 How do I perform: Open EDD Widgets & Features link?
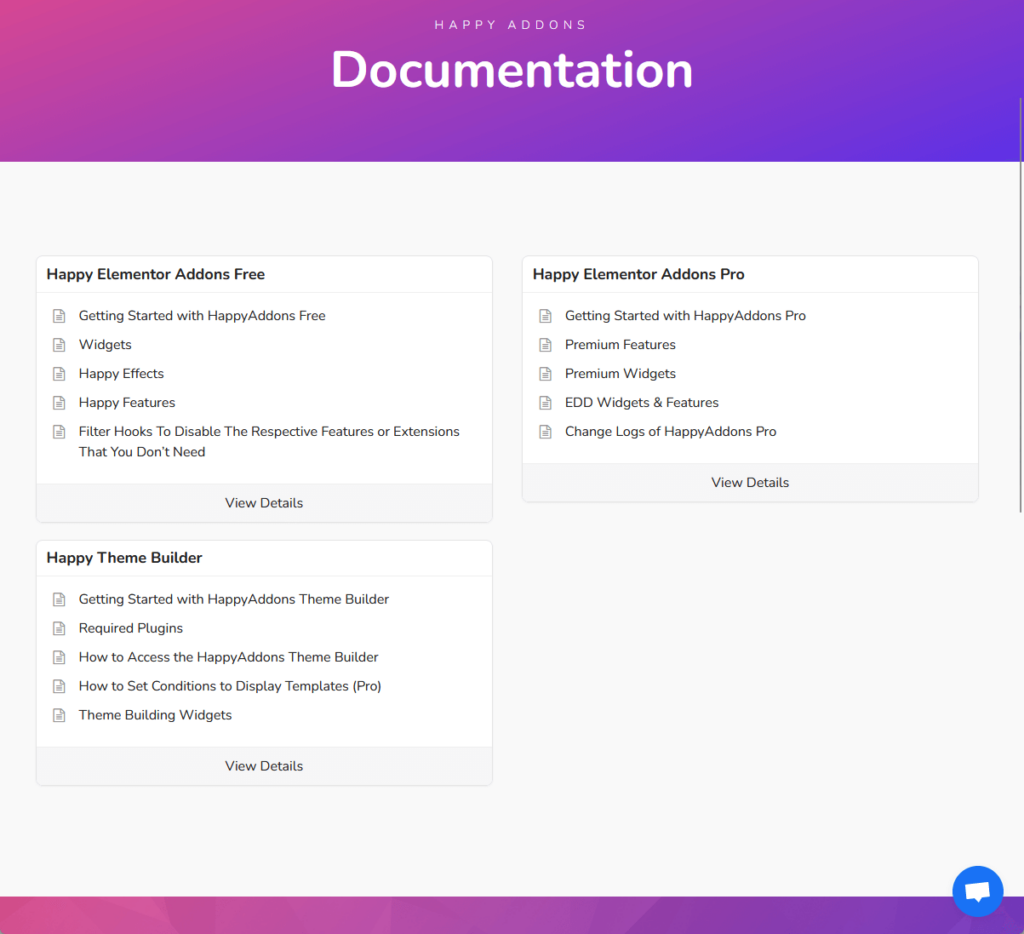coord(641,402)
